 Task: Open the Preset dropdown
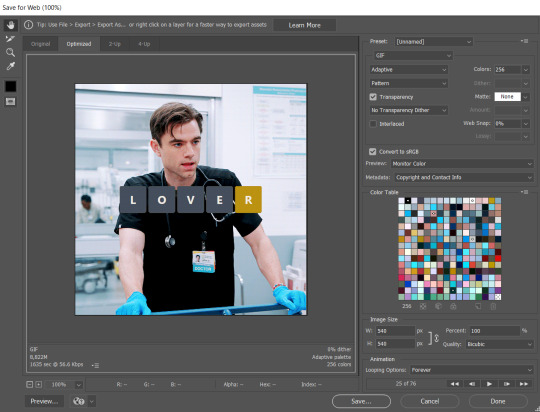click(434, 42)
